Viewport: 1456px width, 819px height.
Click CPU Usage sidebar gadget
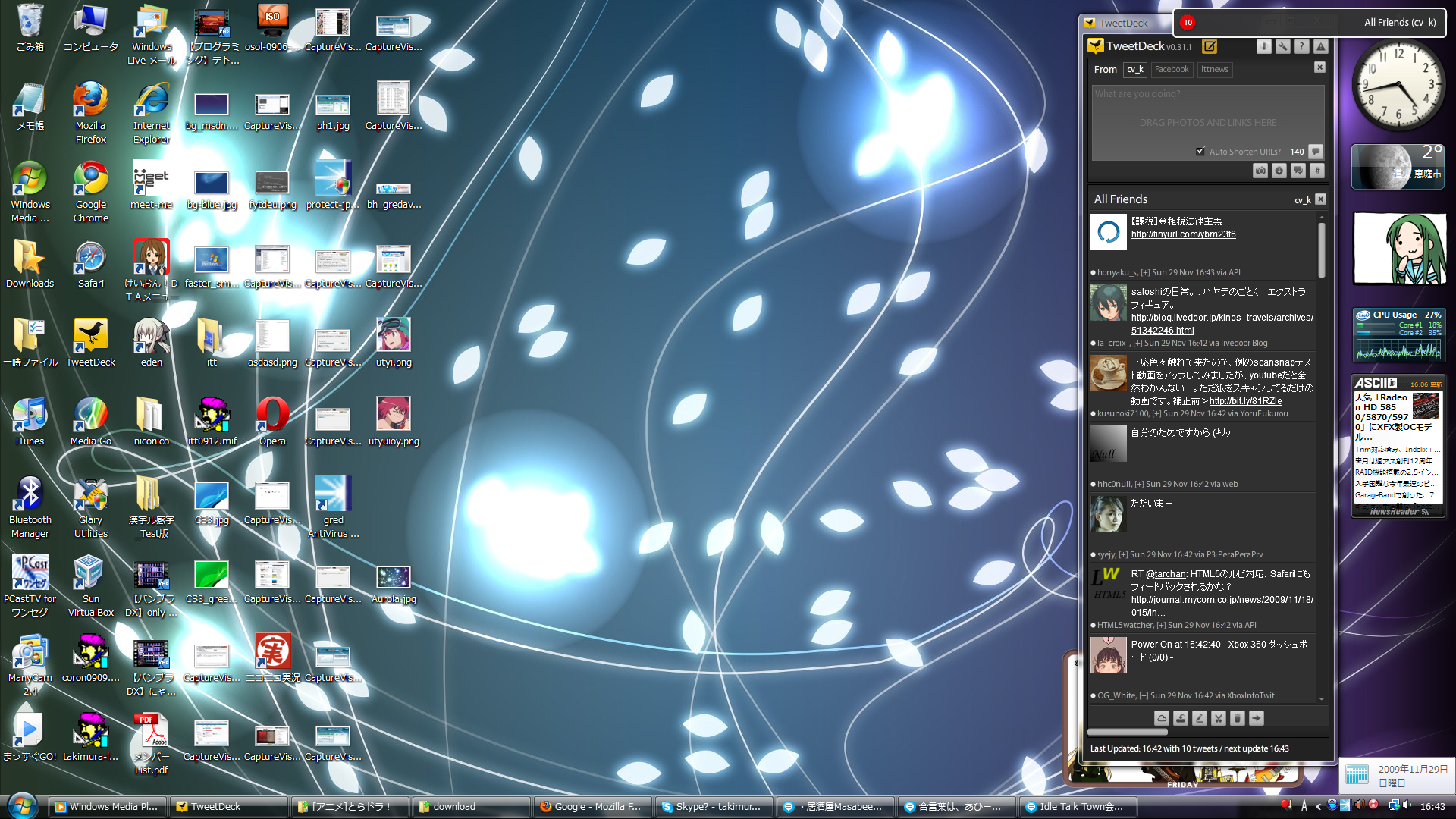(x=1398, y=334)
